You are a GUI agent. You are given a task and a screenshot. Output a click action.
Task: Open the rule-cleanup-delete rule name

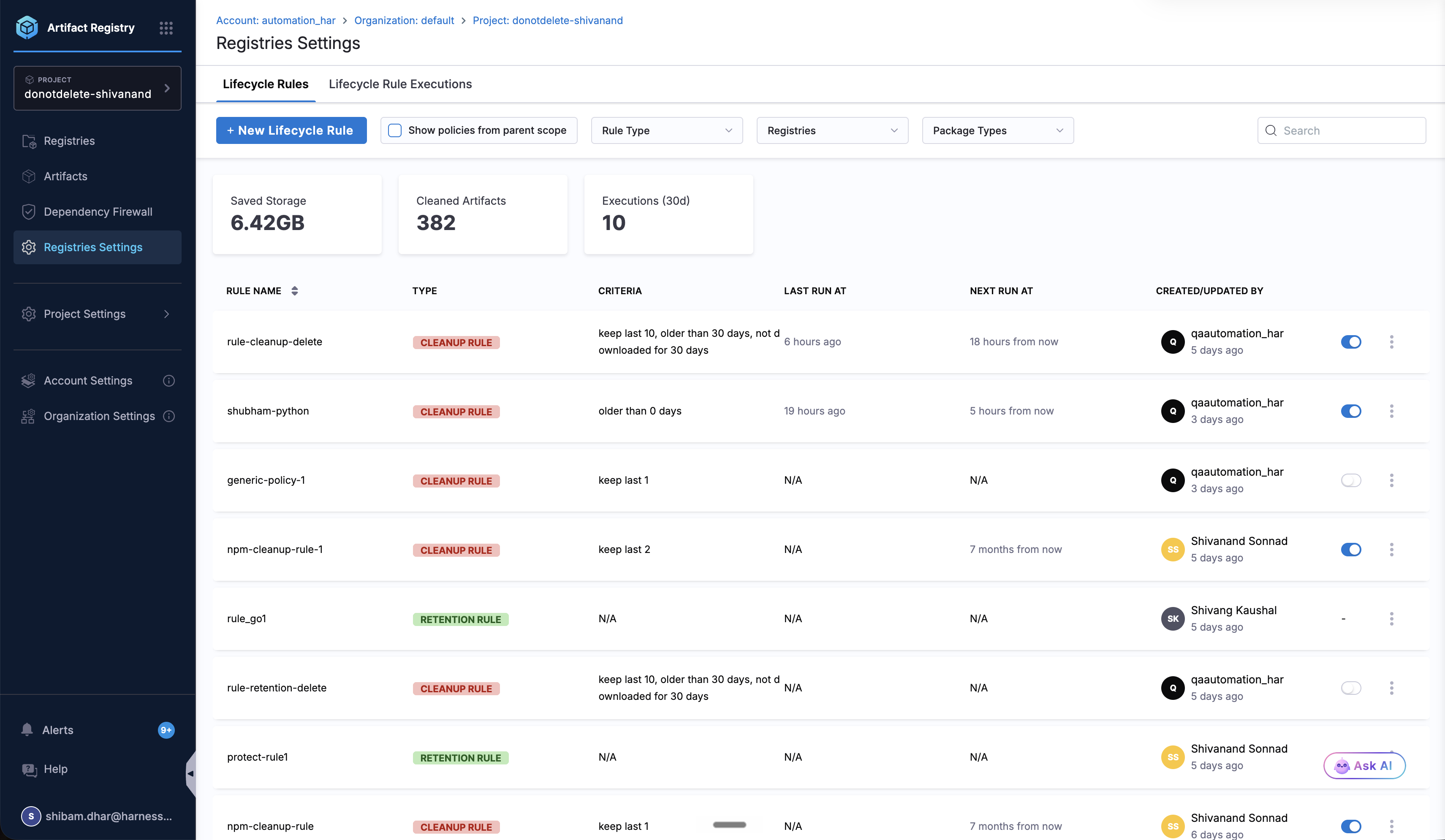[x=274, y=342]
